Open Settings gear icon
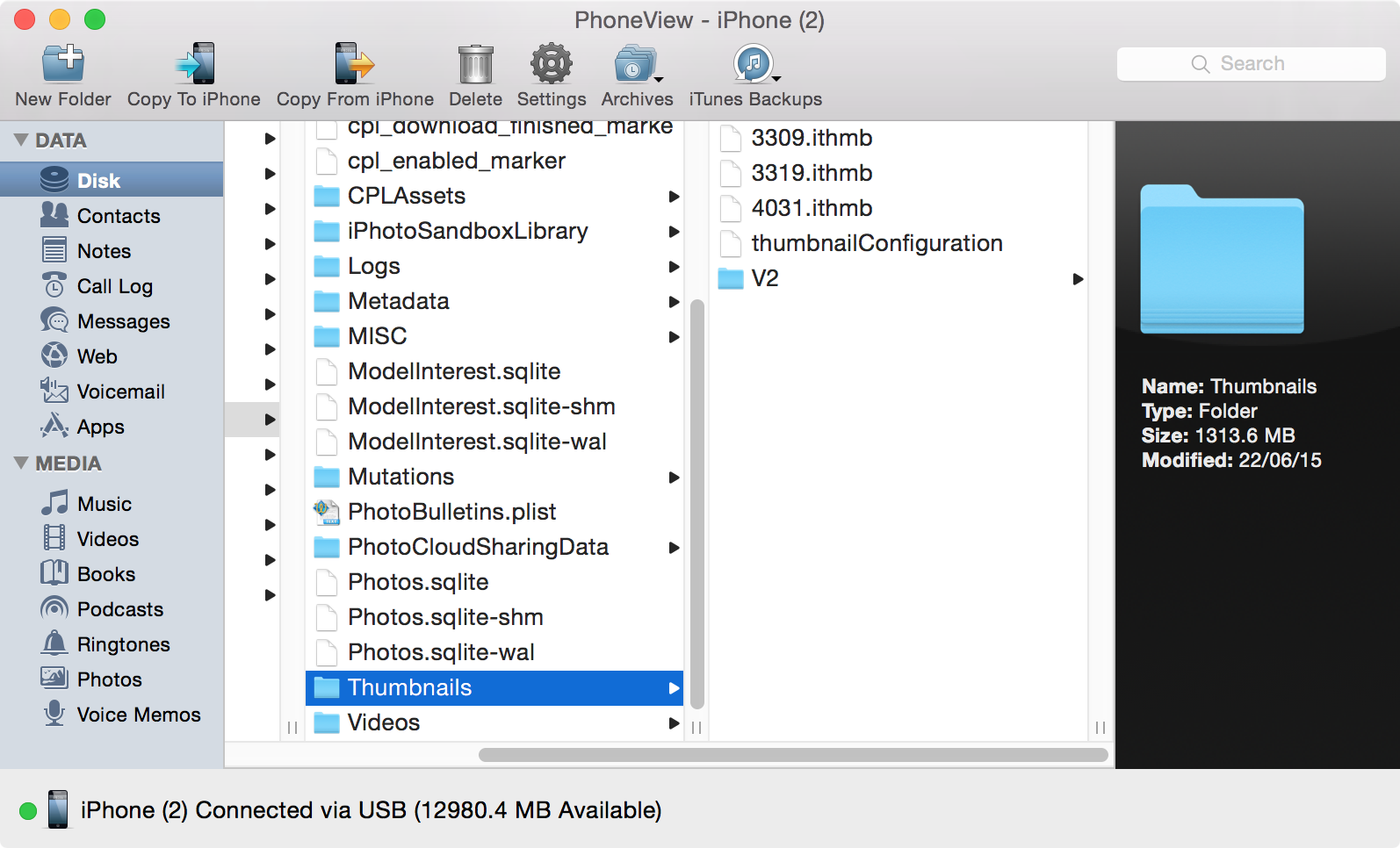The height and width of the screenshot is (848, 1400). point(552,64)
